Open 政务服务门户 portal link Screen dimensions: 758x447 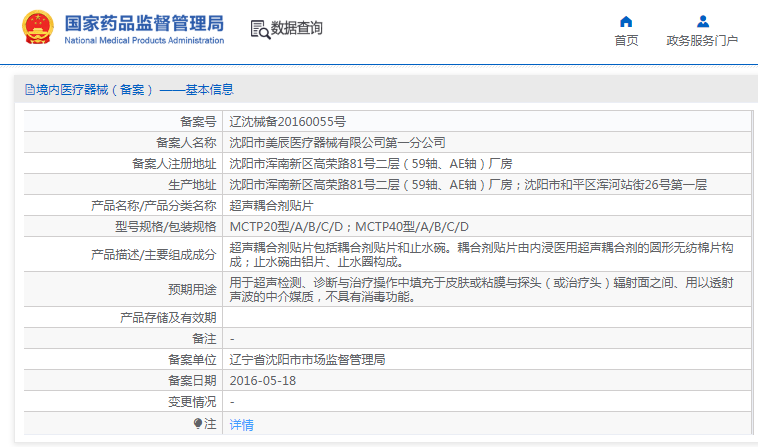(x=702, y=41)
